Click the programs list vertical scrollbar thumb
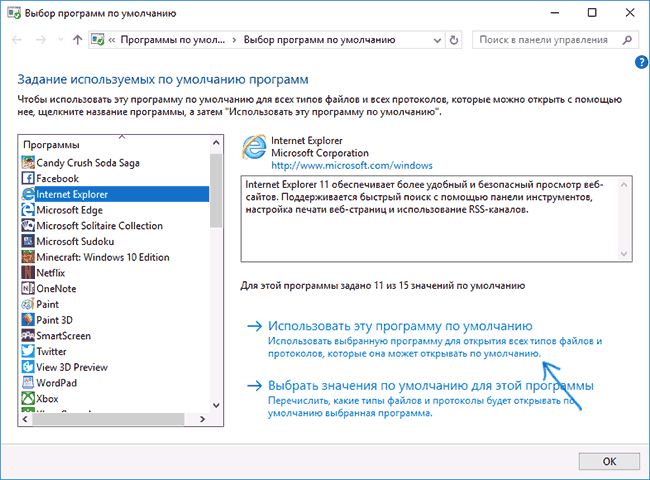The height and width of the screenshot is (480, 650). (x=216, y=191)
